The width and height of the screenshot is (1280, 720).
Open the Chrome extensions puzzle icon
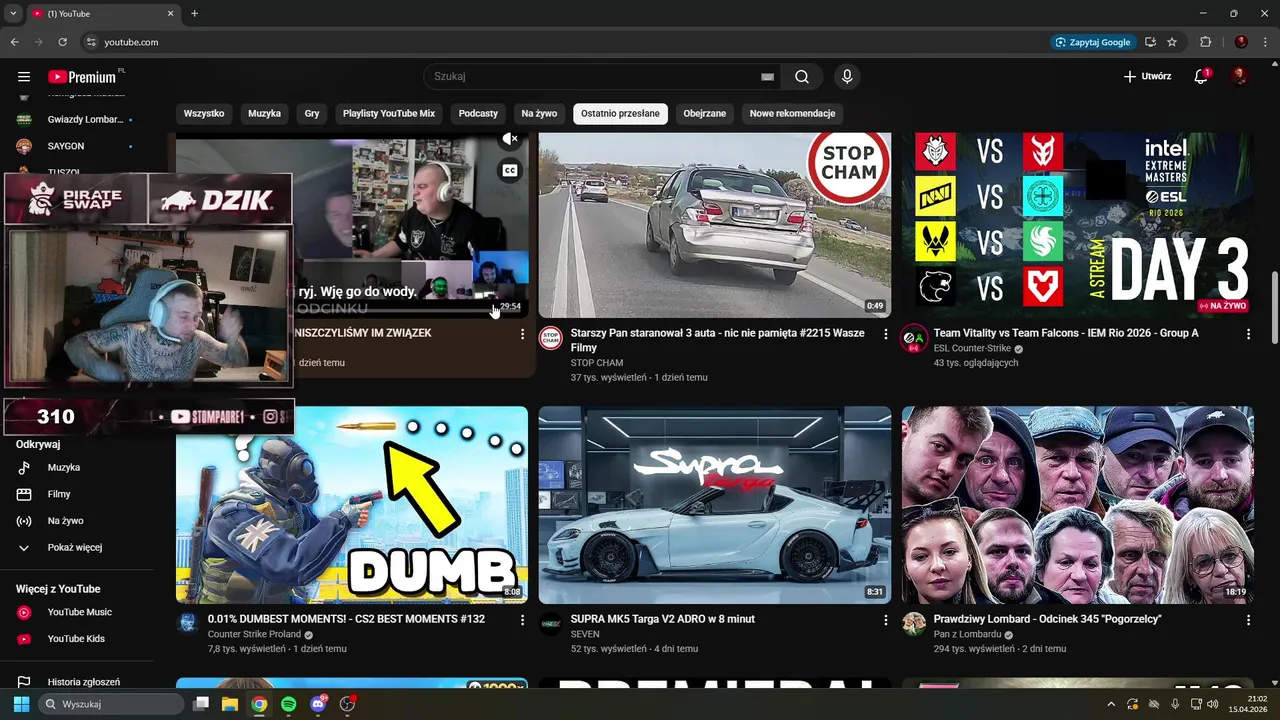click(1205, 42)
